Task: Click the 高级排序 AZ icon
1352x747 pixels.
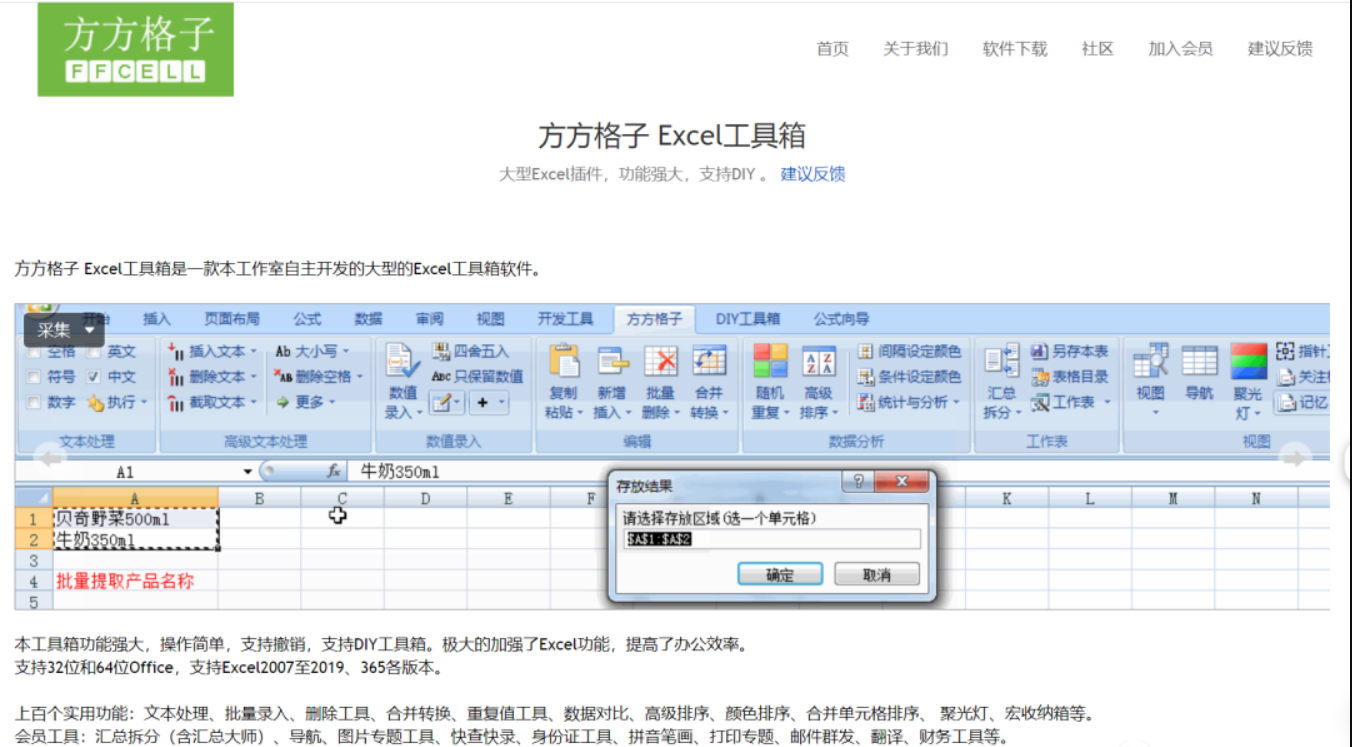Action: pyautogui.click(x=818, y=362)
